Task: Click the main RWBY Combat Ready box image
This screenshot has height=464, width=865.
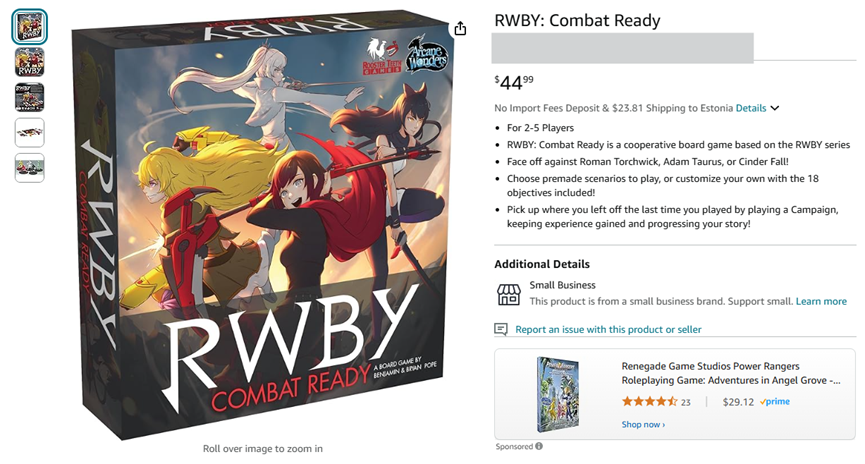Action: click(262, 226)
